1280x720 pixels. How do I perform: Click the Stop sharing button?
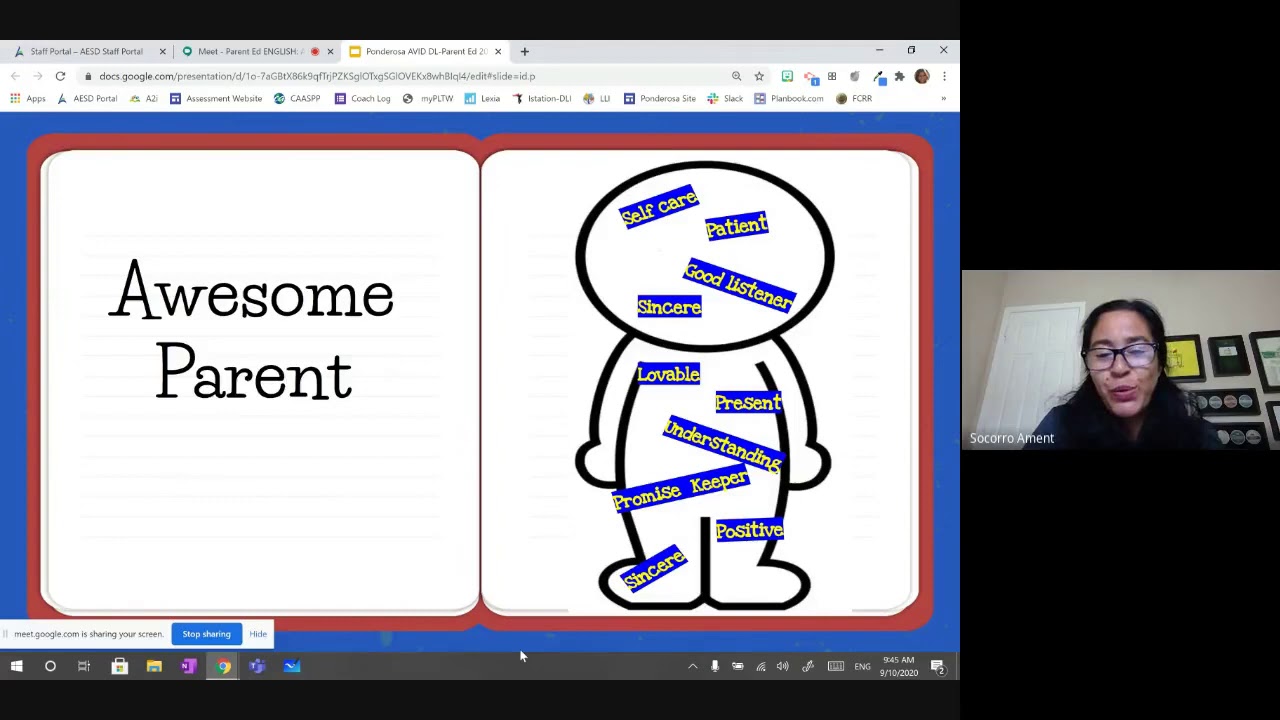click(206, 634)
